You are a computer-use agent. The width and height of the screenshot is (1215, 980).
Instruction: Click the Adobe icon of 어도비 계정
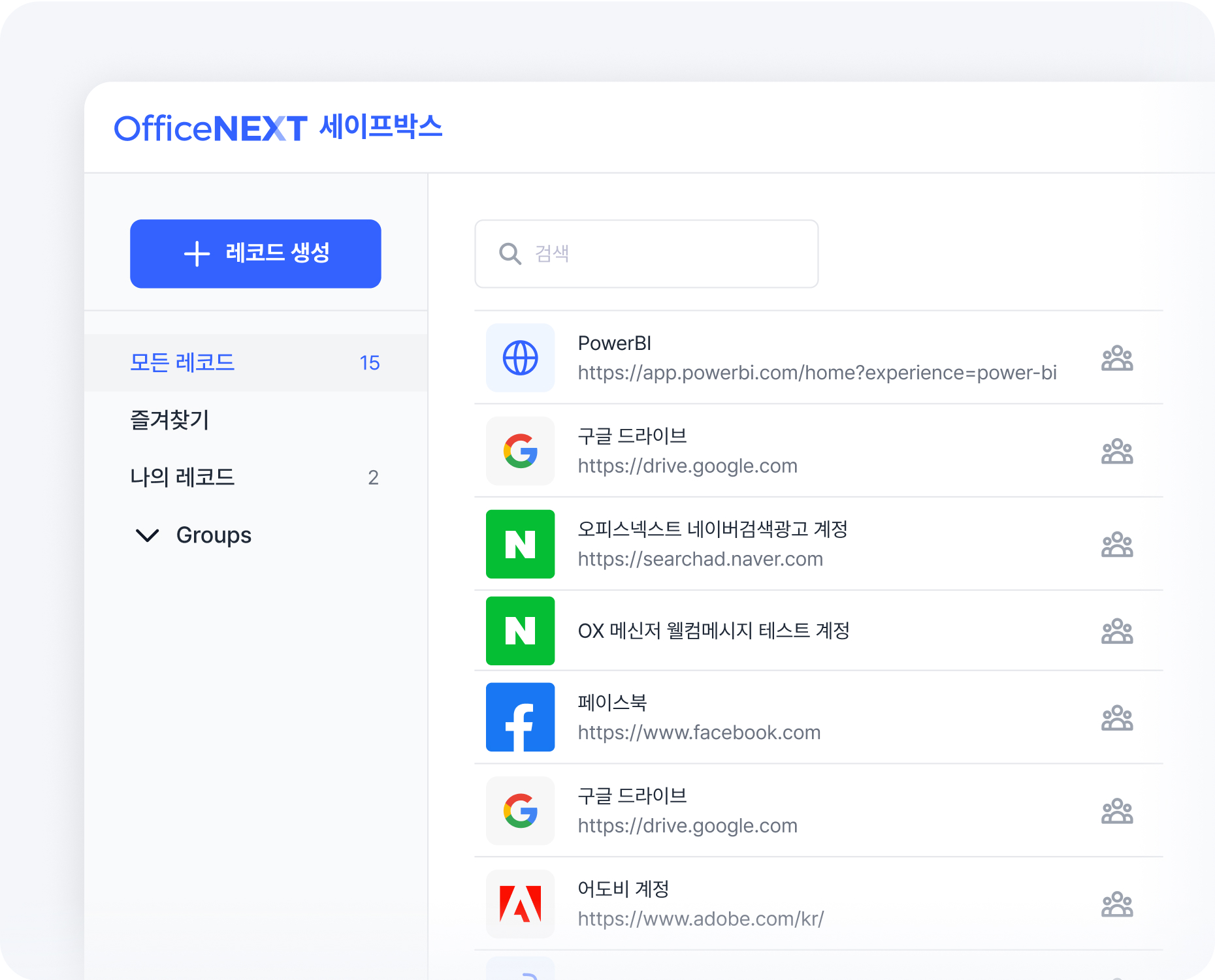pos(520,904)
